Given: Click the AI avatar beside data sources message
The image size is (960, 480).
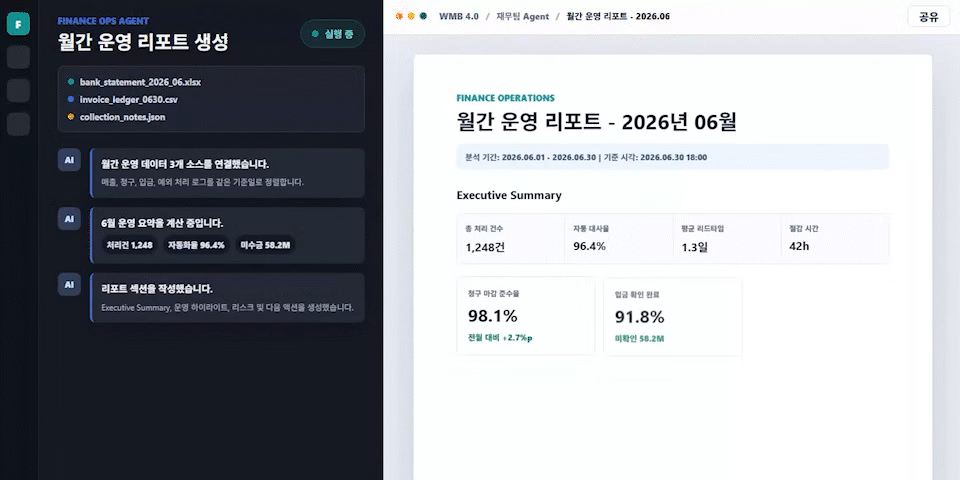Looking at the screenshot, I should pos(69,160).
